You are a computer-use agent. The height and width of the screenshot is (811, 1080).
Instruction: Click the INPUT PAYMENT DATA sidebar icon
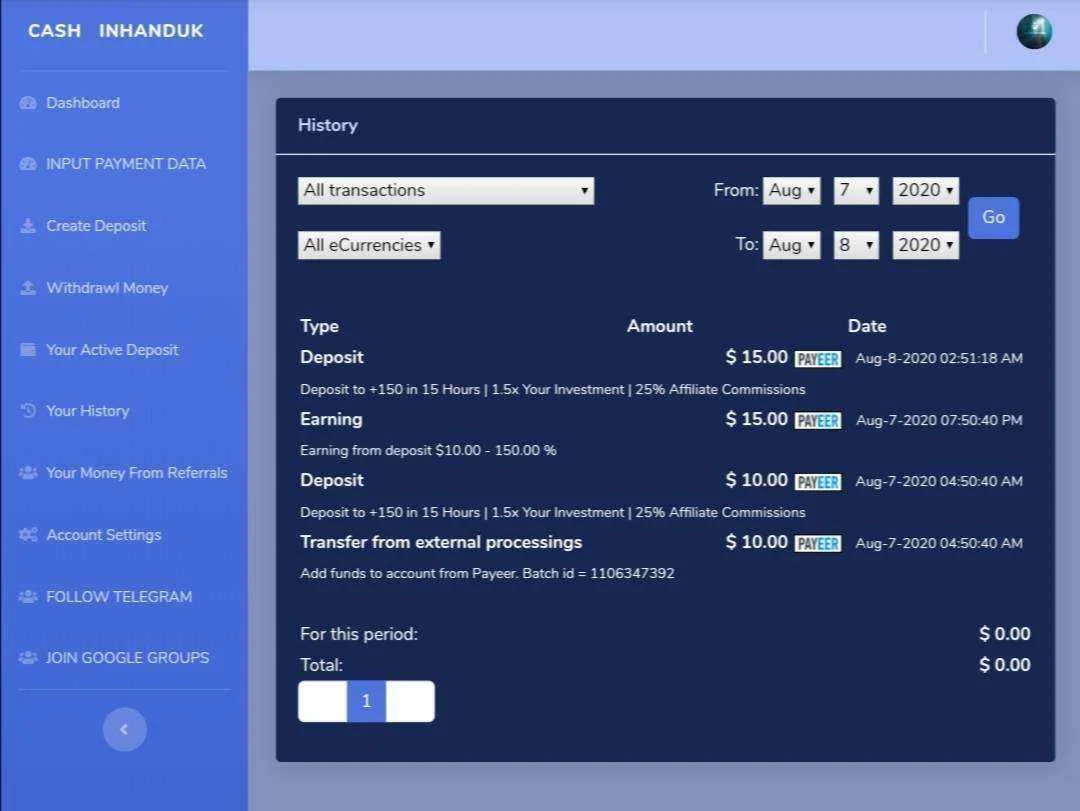point(28,164)
